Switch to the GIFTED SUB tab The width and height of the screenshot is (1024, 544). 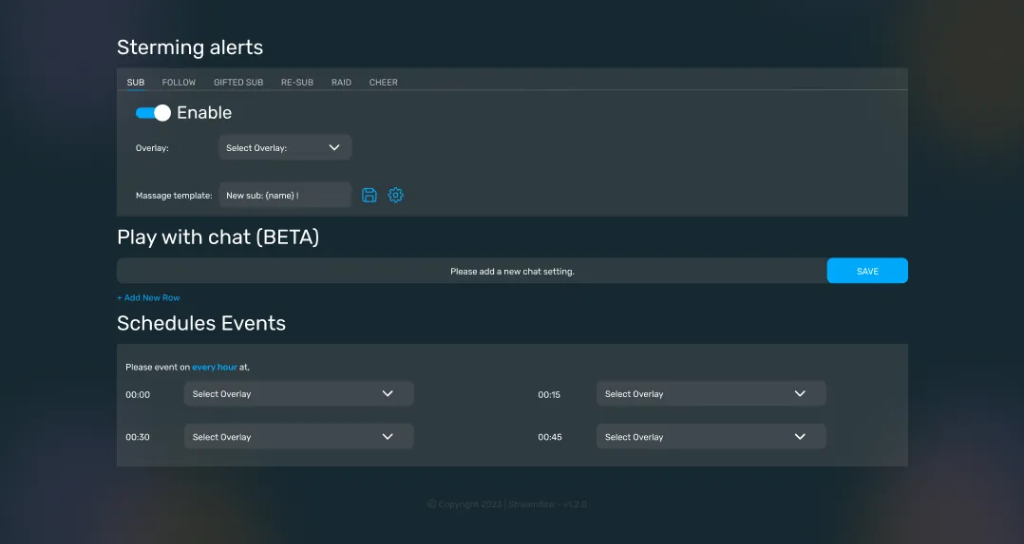pyautogui.click(x=238, y=82)
